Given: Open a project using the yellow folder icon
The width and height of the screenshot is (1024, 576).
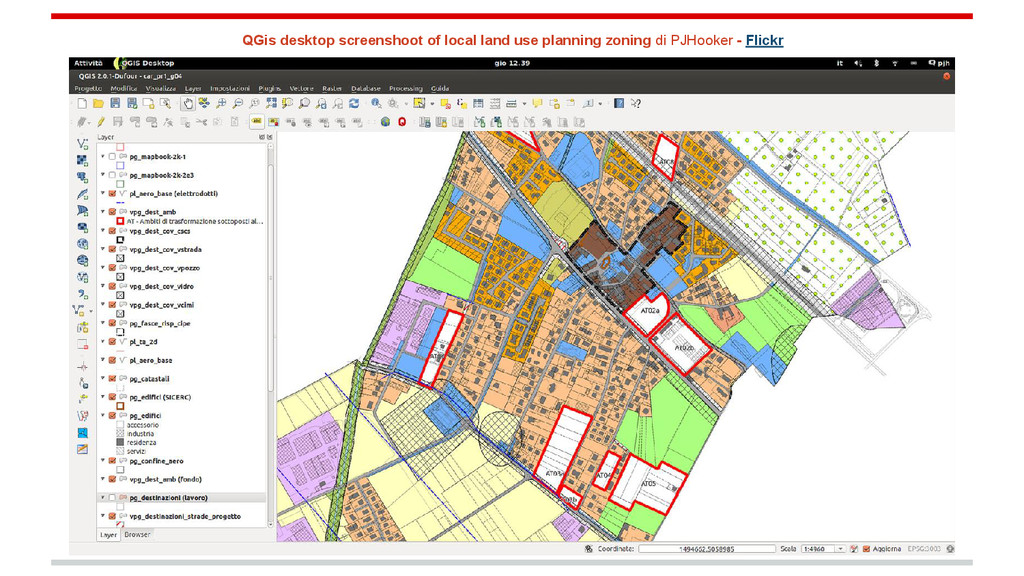Looking at the screenshot, I should click(x=99, y=103).
